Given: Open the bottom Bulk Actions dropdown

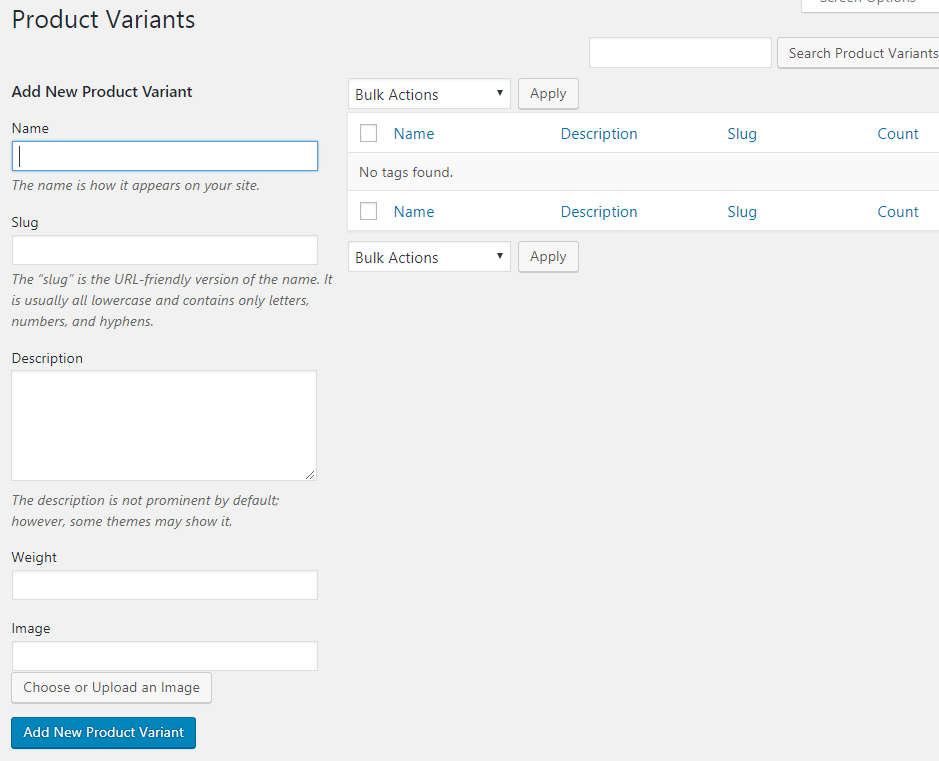Looking at the screenshot, I should pos(429,257).
